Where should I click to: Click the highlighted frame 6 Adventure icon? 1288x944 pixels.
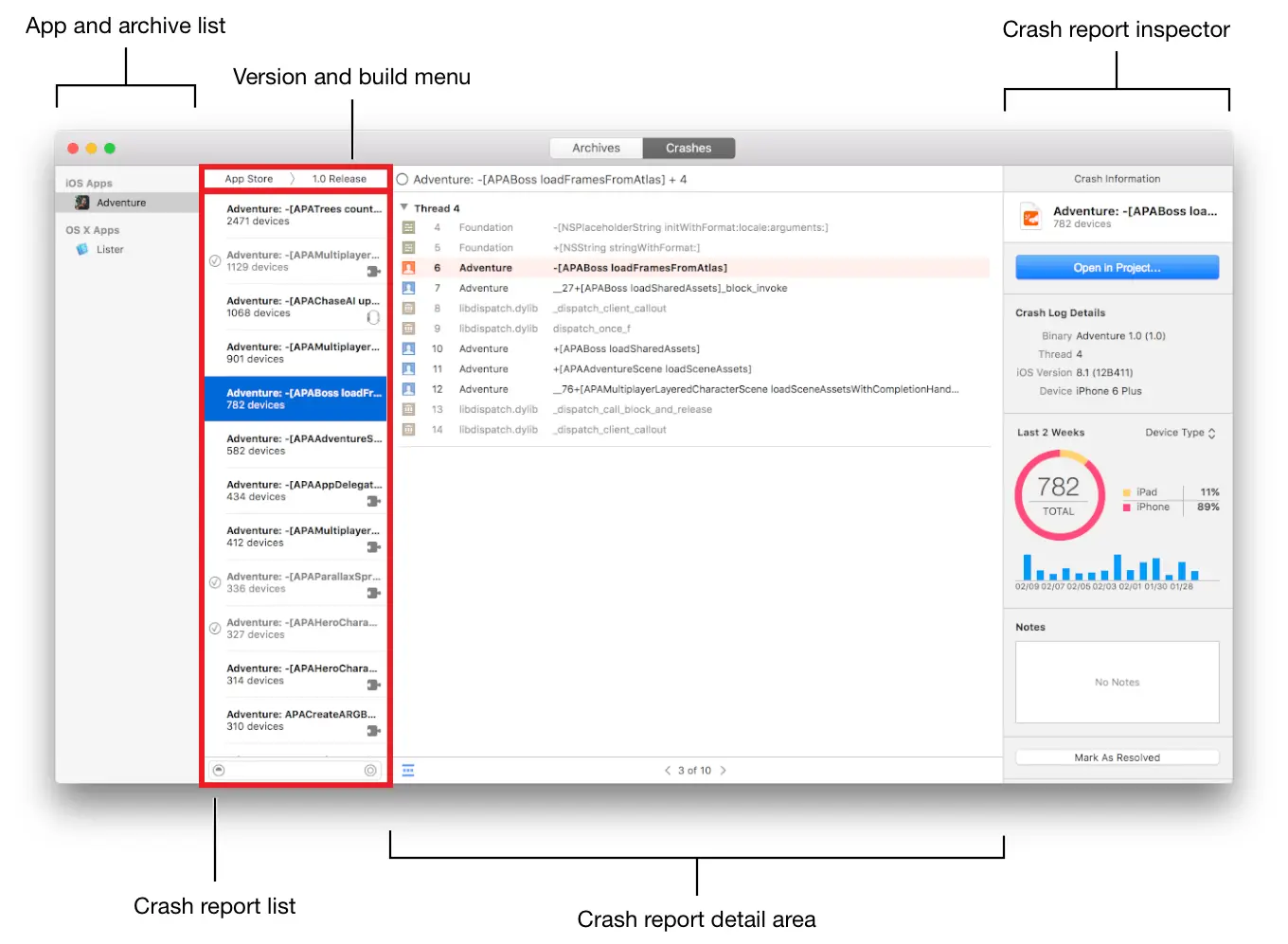pyautogui.click(x=408, y=268)
